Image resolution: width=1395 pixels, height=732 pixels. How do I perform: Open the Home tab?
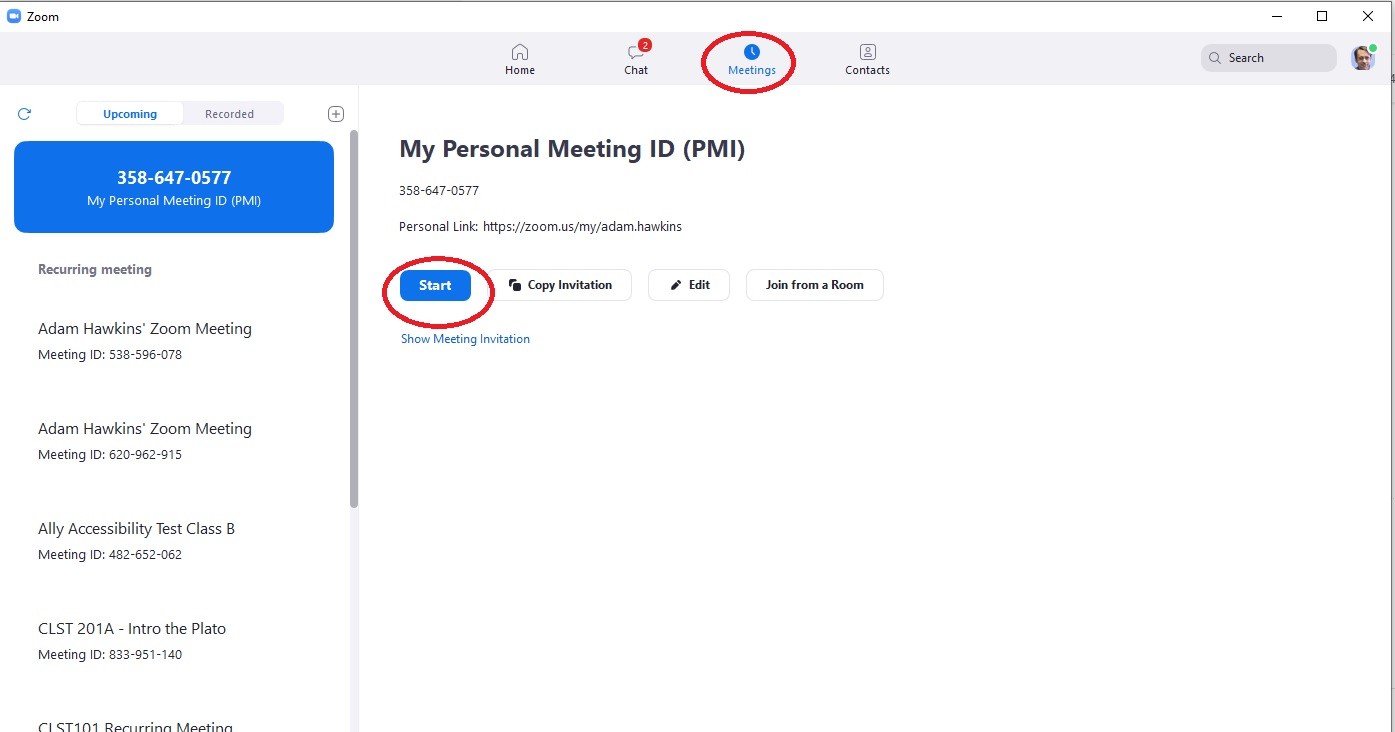coord(519,59)
